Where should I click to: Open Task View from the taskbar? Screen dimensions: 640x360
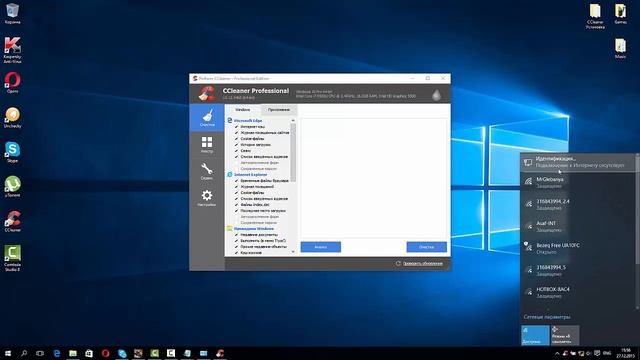tap(40, 353)
